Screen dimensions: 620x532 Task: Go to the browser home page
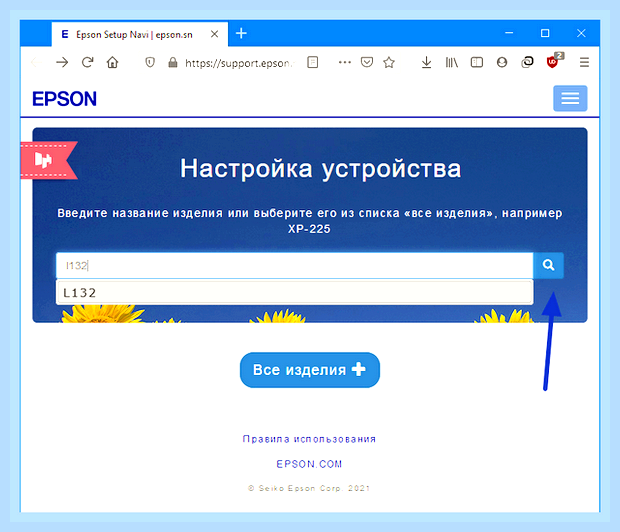click(113, 62)
